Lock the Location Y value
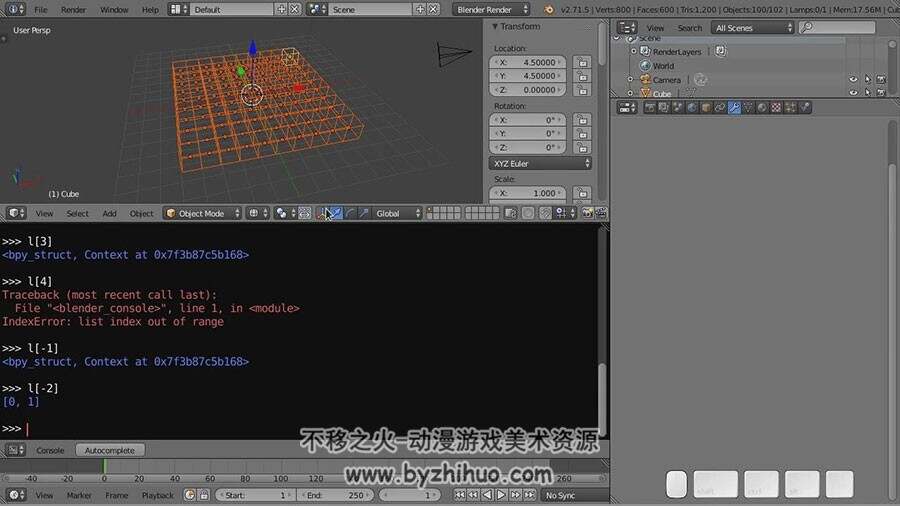900x506 pixels. click(x=583, y=76)
